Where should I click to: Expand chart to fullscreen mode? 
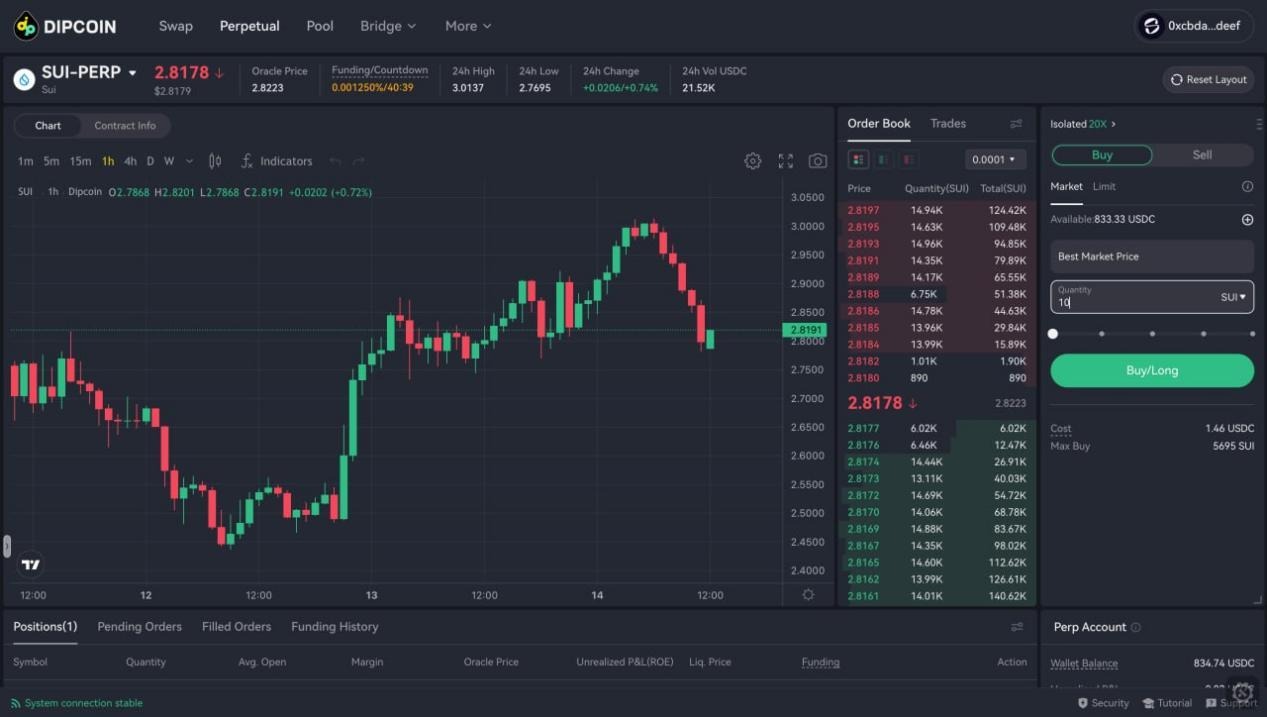point(785,160)
